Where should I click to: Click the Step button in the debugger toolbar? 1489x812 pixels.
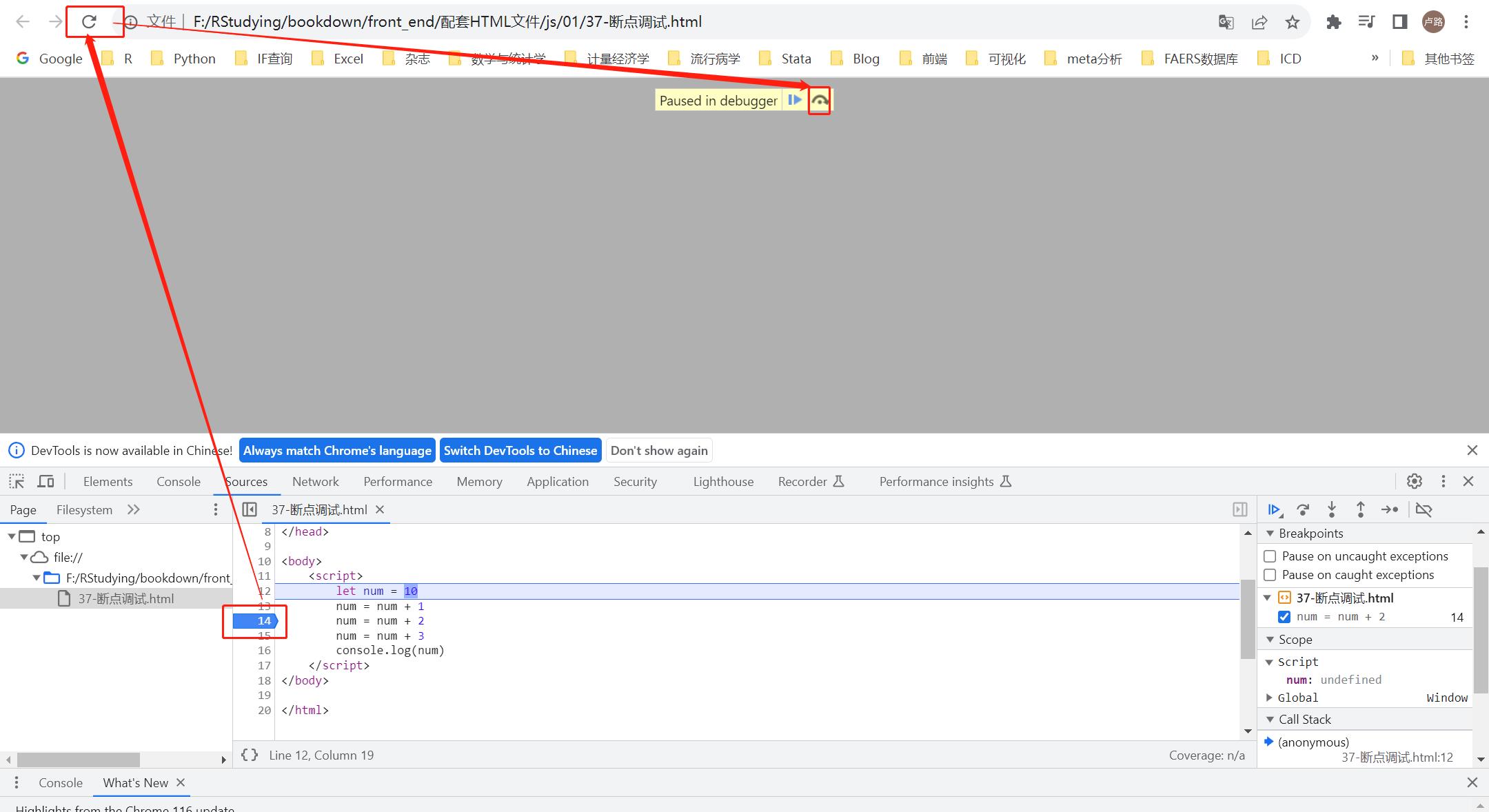click(x=1390, y=509)
